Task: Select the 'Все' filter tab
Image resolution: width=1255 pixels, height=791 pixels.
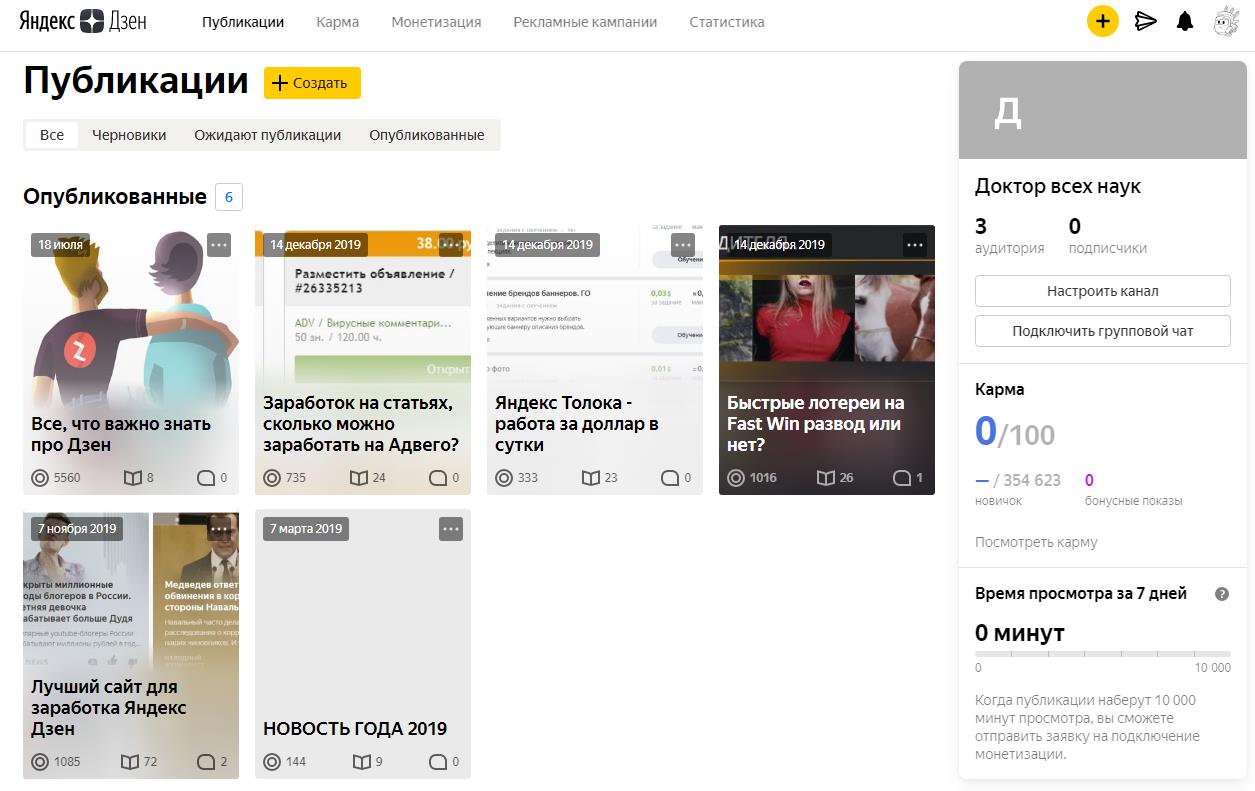Action: click(x=52, y=135)
